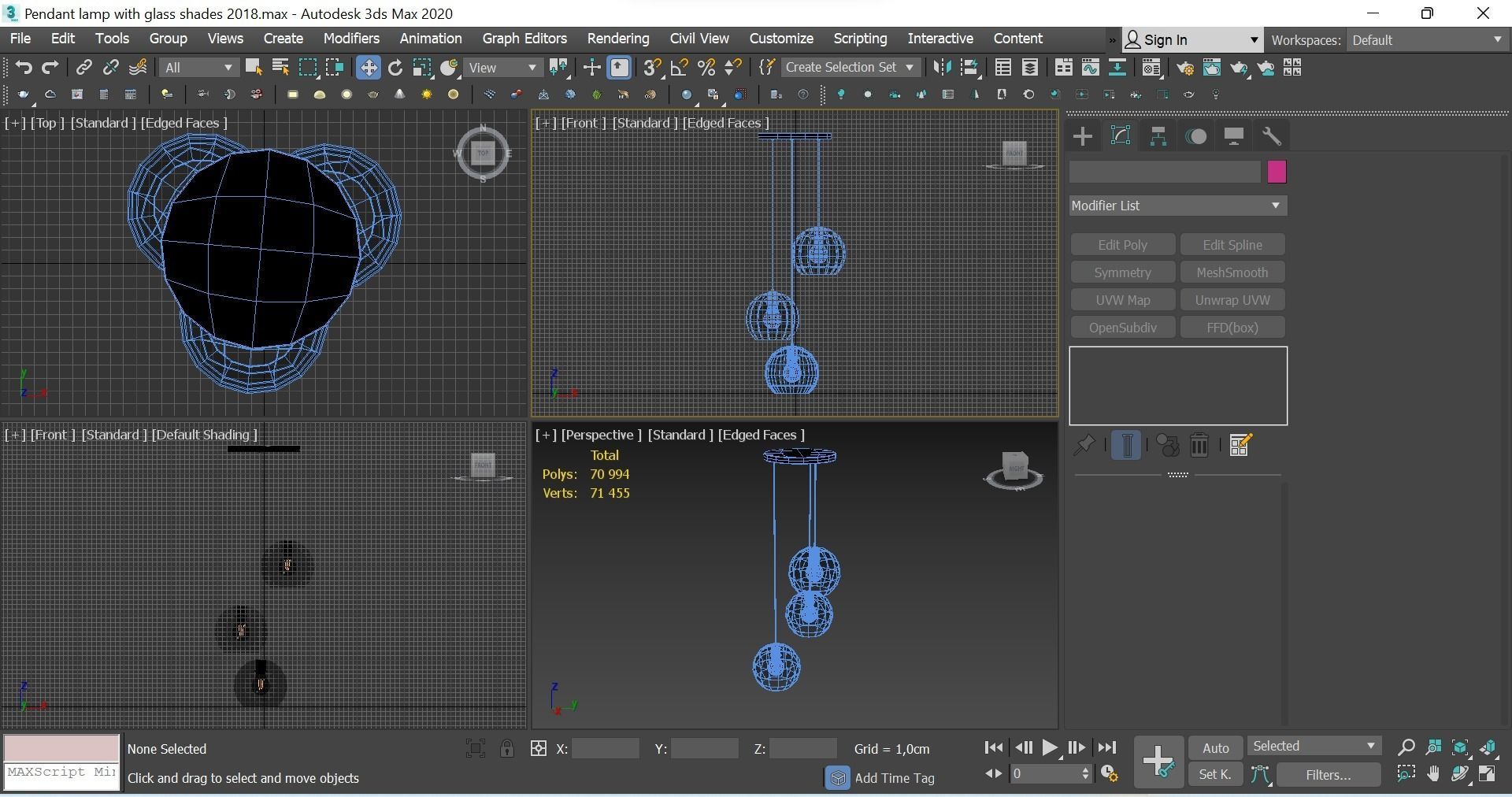Click the Set K. button
1512x797 pixels.
coord(1215,775)
